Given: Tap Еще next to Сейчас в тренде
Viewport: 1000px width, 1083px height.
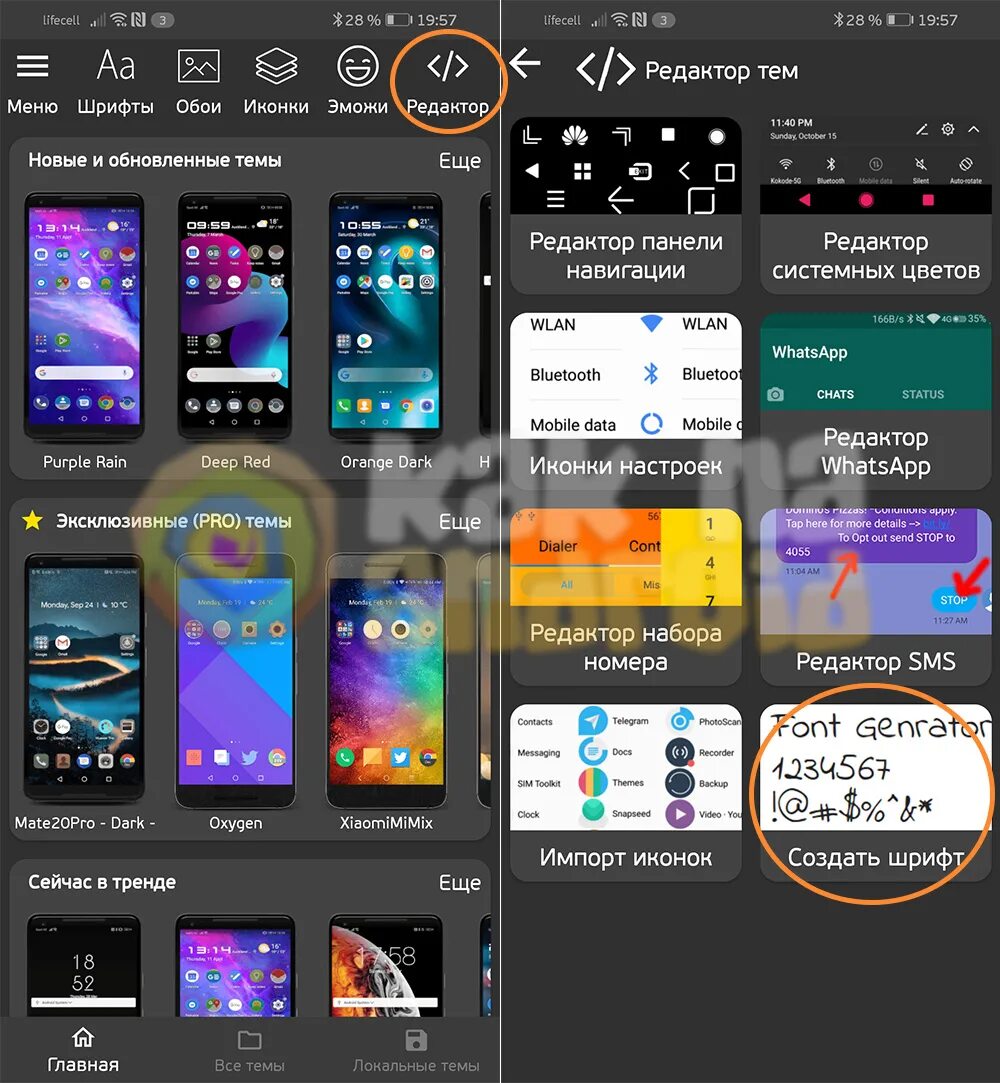Looking at the screenshot, I should [x=459, y=883].
